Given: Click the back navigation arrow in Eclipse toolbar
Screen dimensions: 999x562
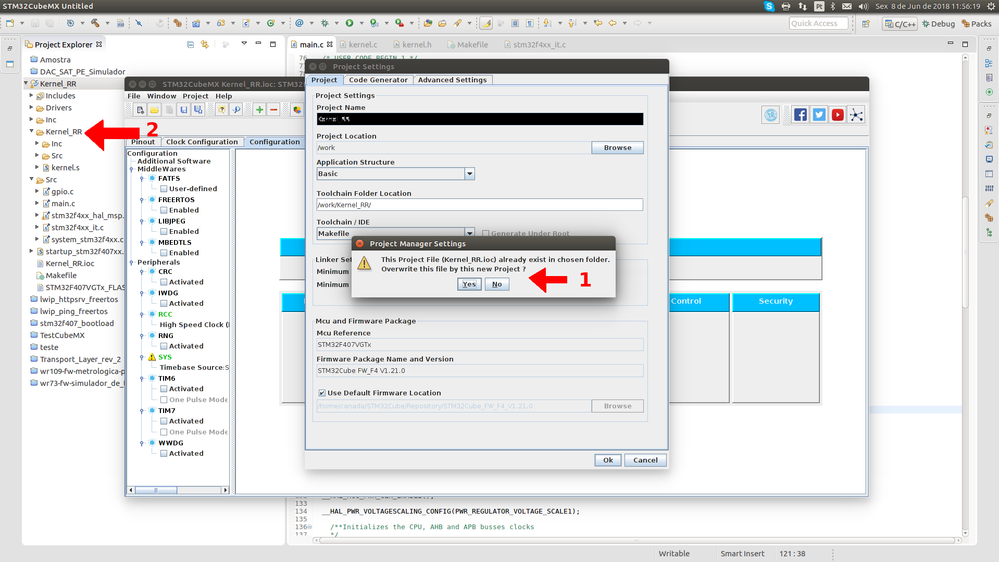Looking at the screenshot, I should click(x=612, y=23).
